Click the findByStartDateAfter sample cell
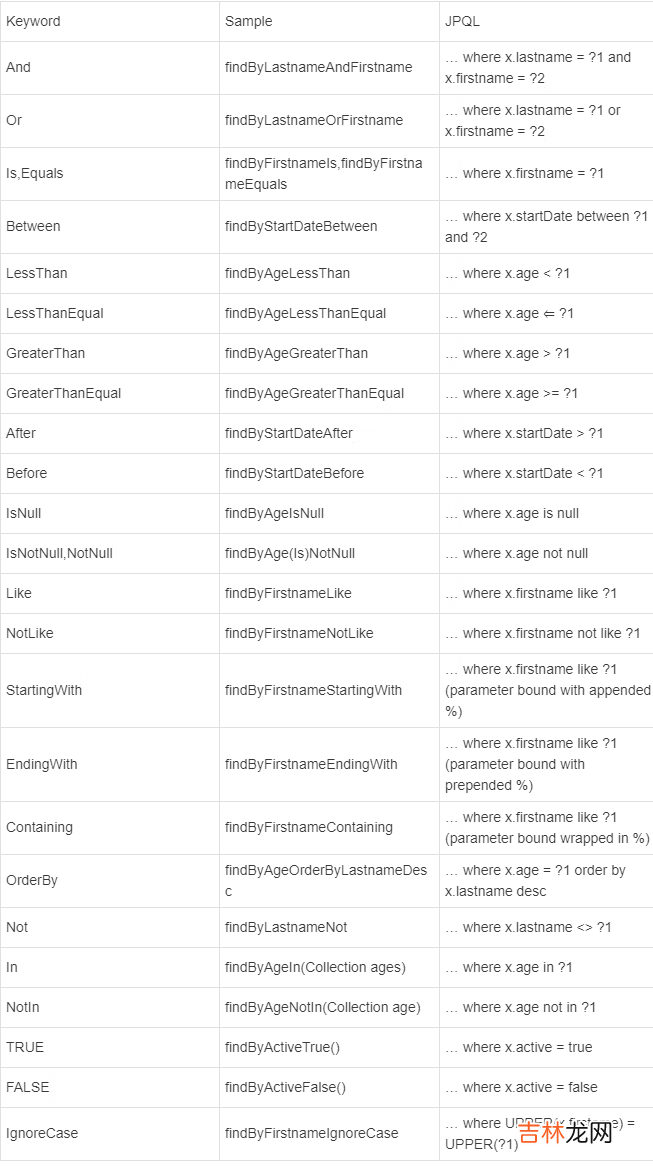Screen dimensions: 653x1168 point(288,433)
